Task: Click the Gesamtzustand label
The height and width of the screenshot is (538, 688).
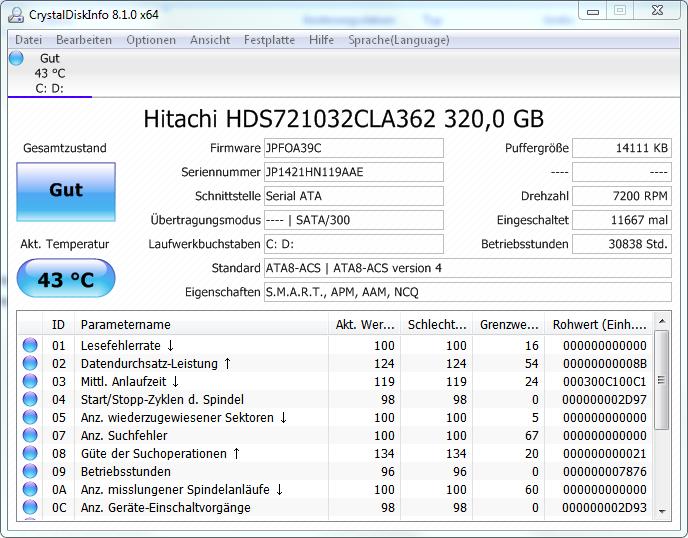Action: point(65,148)
